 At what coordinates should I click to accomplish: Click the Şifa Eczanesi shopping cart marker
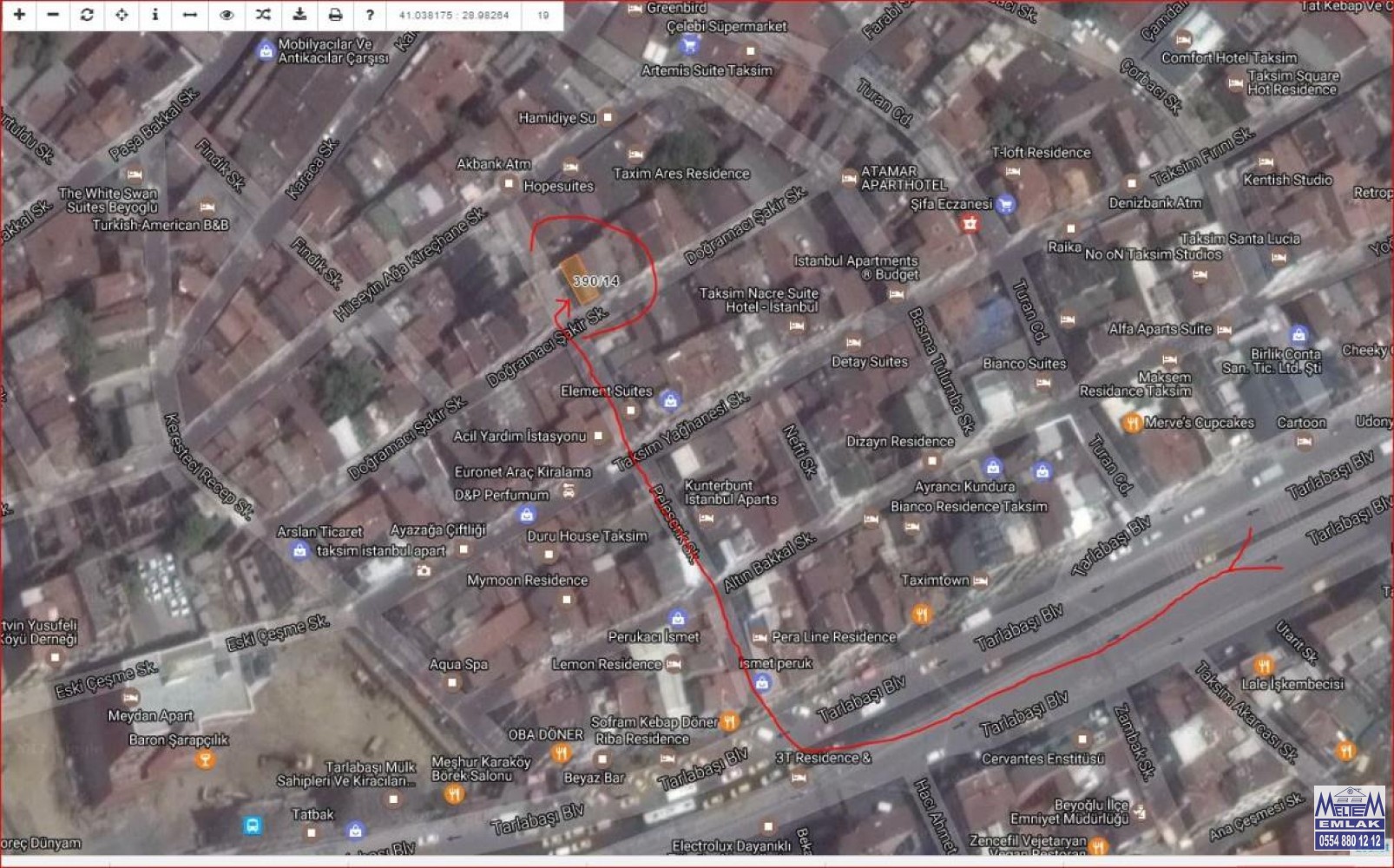[1006, 205]
